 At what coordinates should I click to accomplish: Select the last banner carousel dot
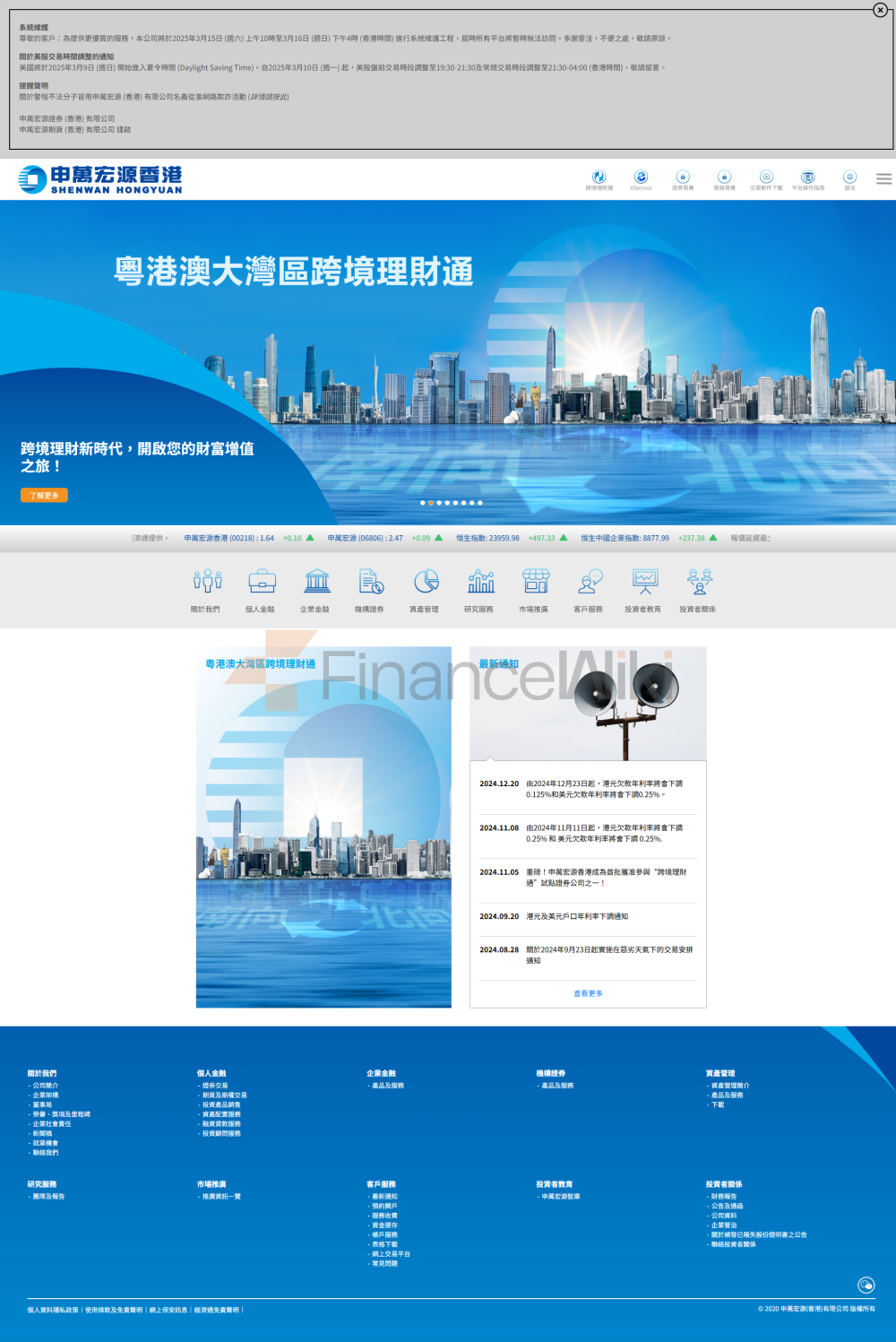tap(480, 503)
